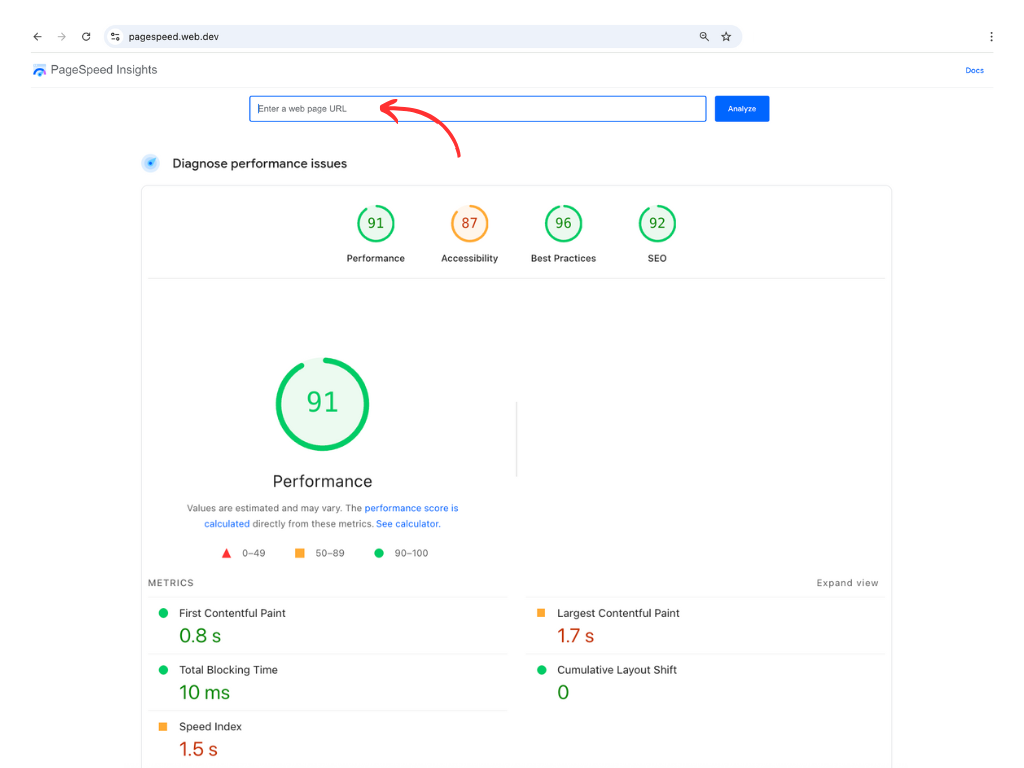Click the red triangle 0–49 legend icon
The image size is (1024, 768).
(226, 553)
